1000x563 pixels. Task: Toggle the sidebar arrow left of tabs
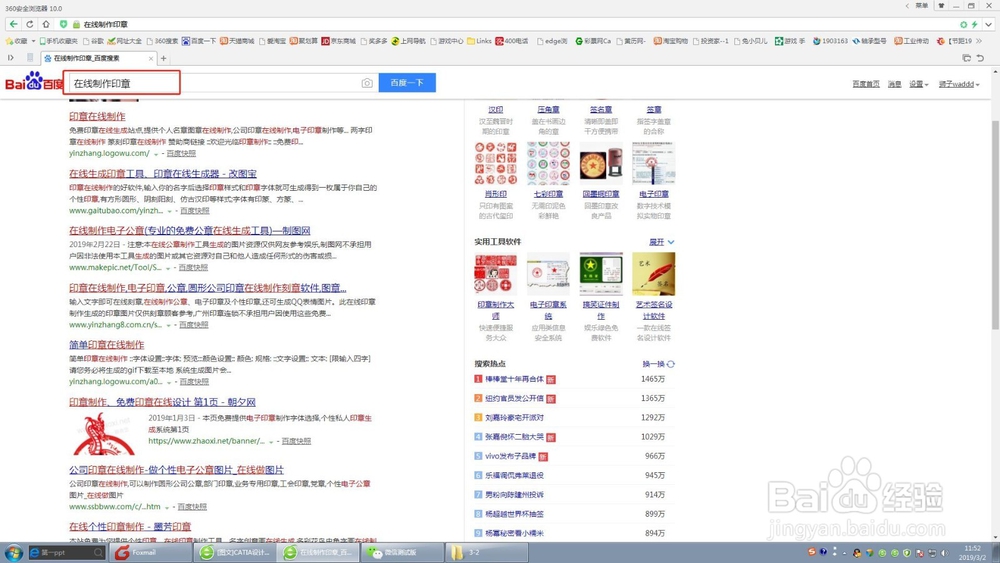pos(11,58)
